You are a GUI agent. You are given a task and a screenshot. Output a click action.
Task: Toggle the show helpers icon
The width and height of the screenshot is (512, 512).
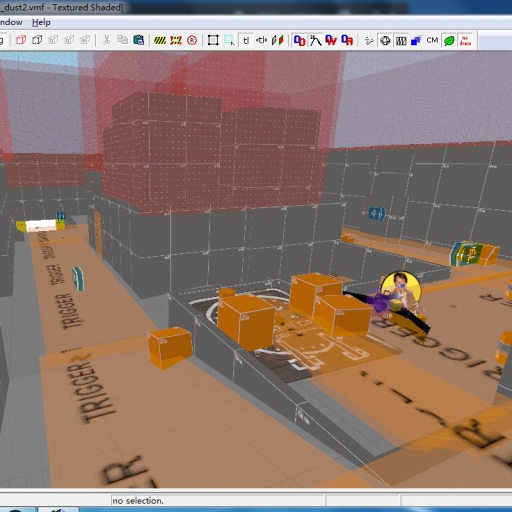(x=369, y=41)
